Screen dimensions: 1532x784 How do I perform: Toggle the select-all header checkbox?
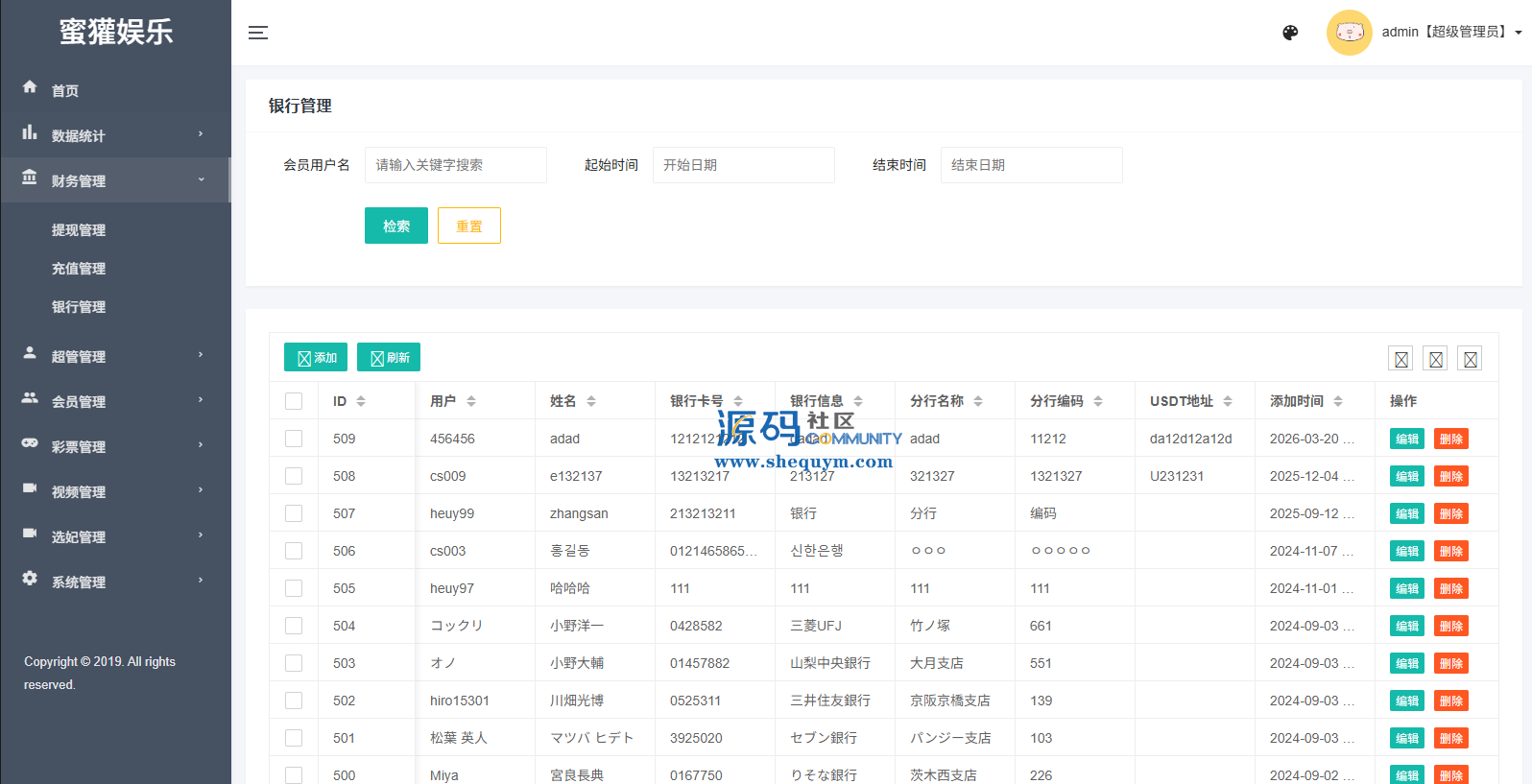294,401
